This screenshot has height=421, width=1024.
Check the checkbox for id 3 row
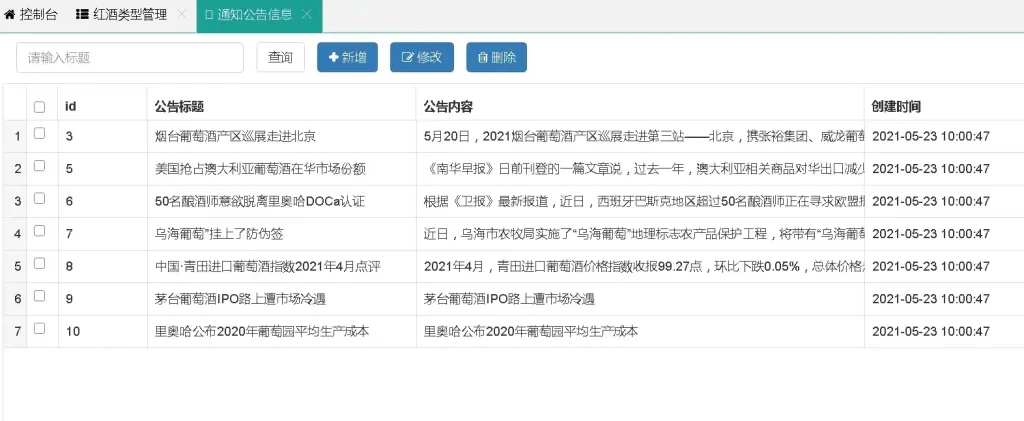(40, 133)
